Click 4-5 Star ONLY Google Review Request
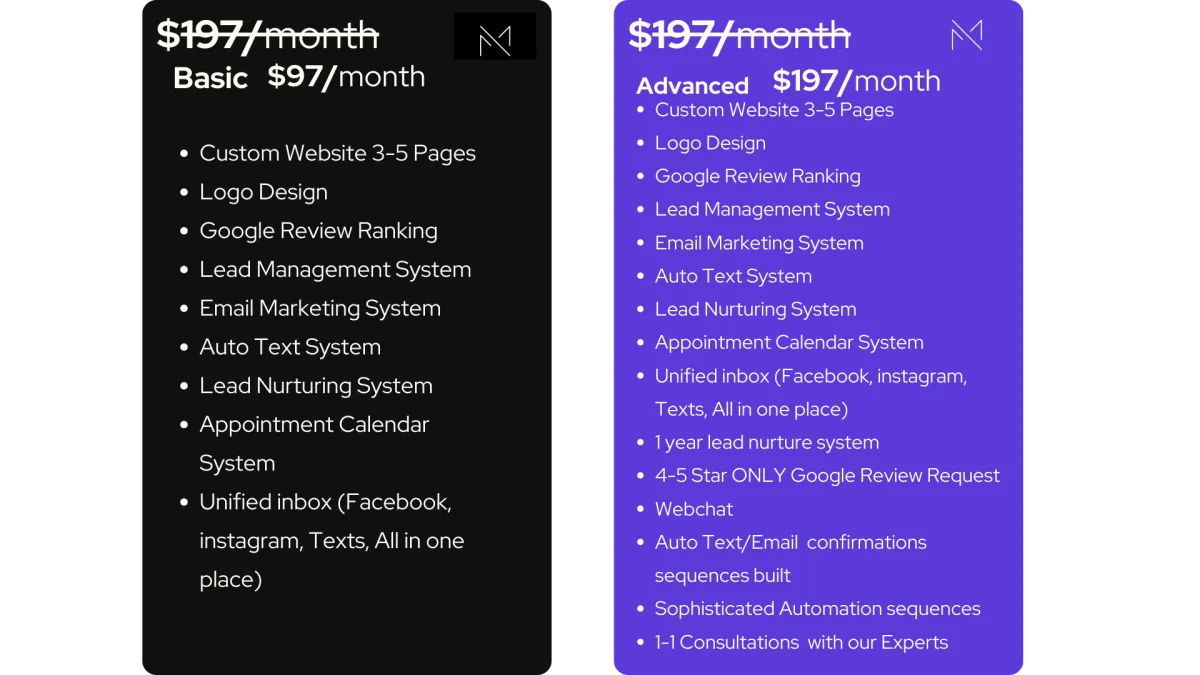The image size is (1200, 675). tap(827, 476)
